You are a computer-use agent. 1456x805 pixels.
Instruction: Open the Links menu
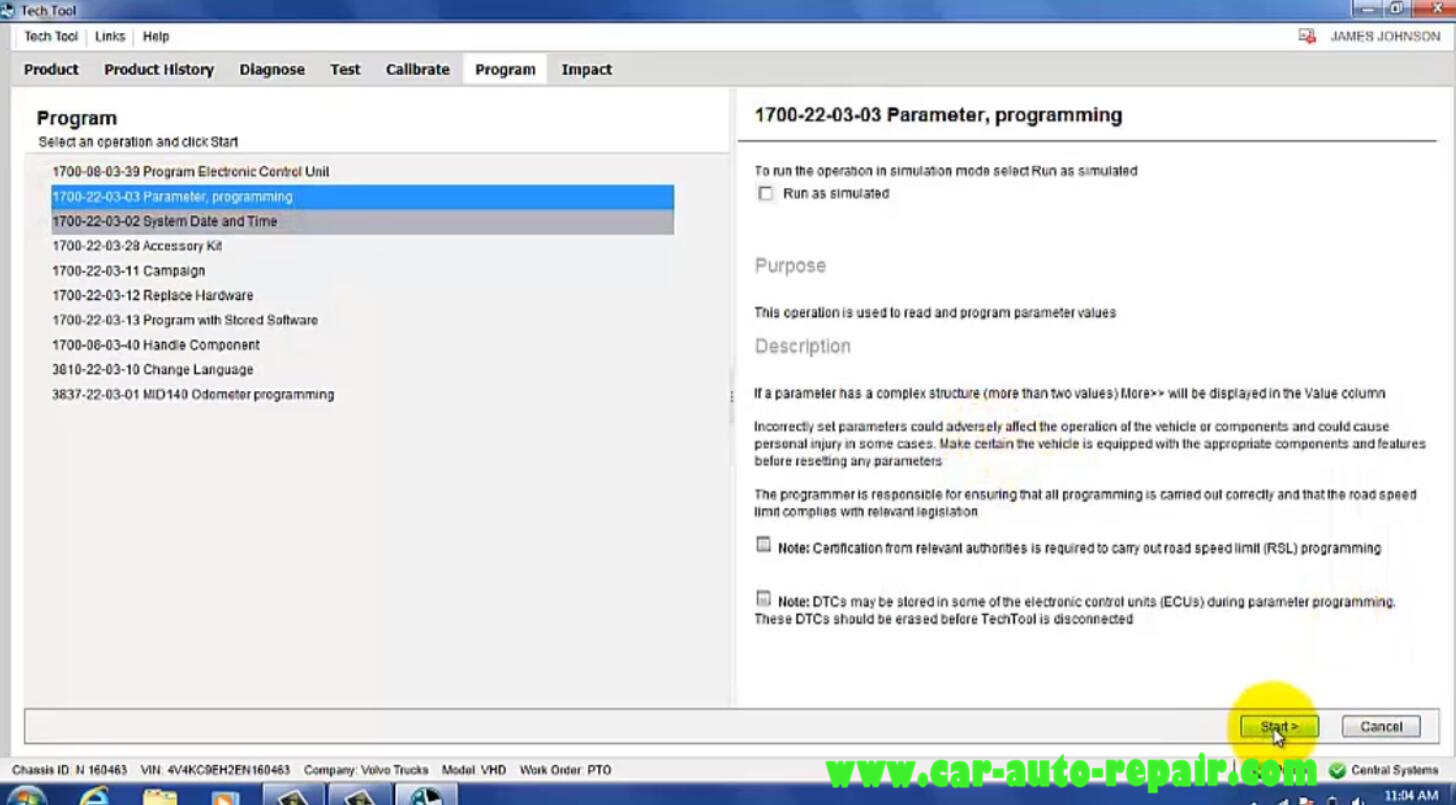(110, 36)
